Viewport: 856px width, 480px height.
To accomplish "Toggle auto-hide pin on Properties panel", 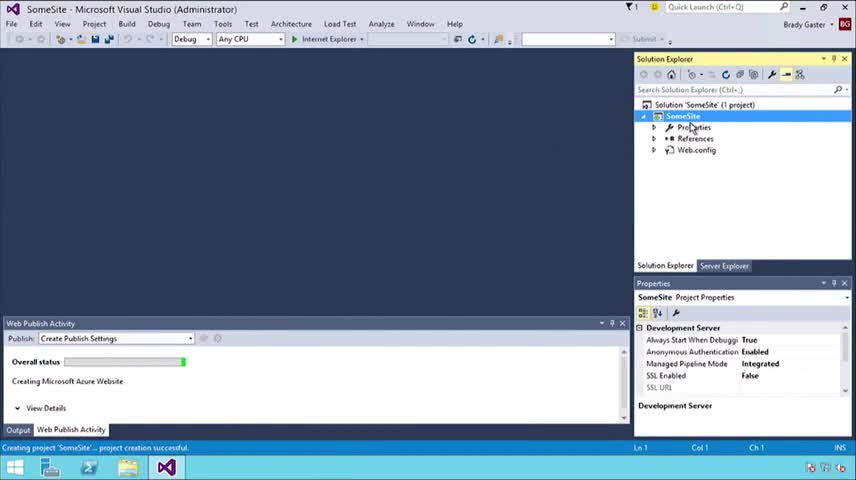I will click(834, 283).
